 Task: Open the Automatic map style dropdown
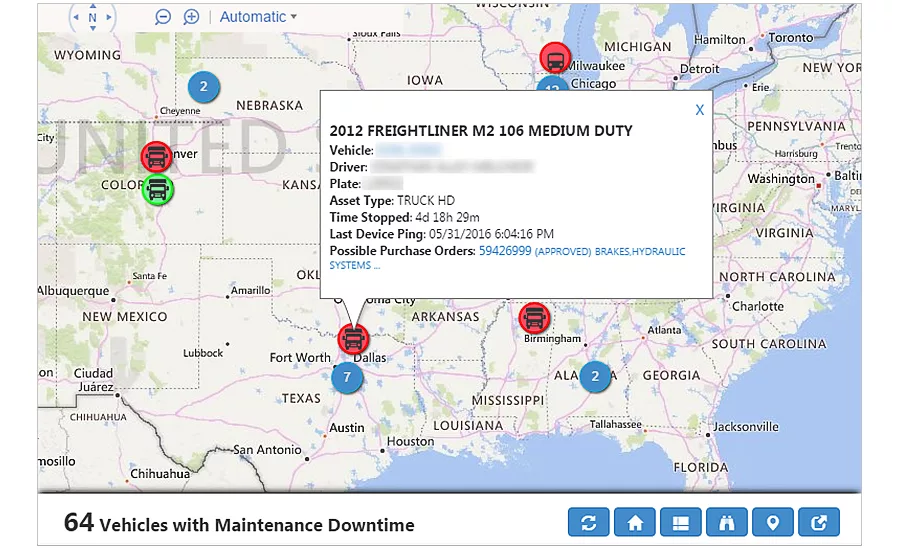258,17
